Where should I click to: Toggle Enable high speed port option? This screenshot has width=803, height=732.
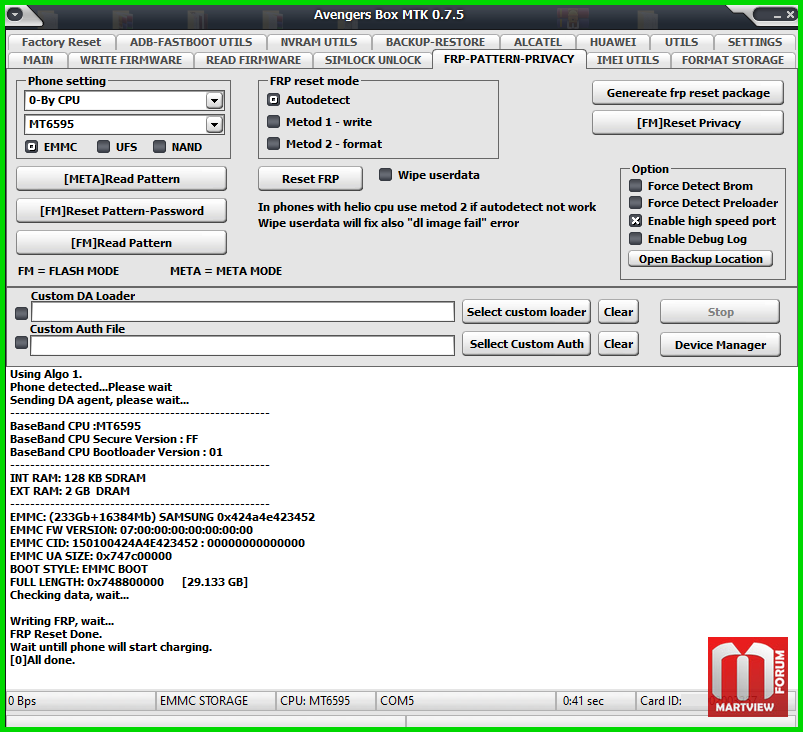pyautogui.click(x=635, y=221)
